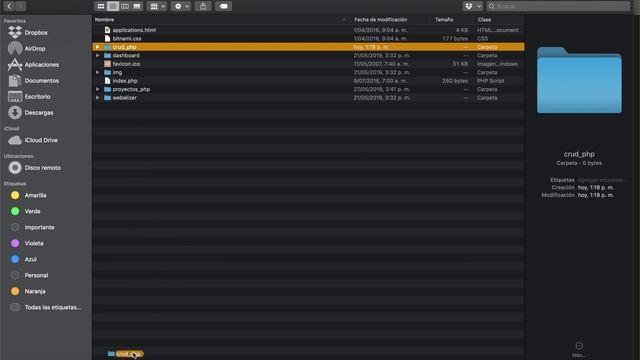
Task: Sort by Fecha de modificación column
Action: 380,20
